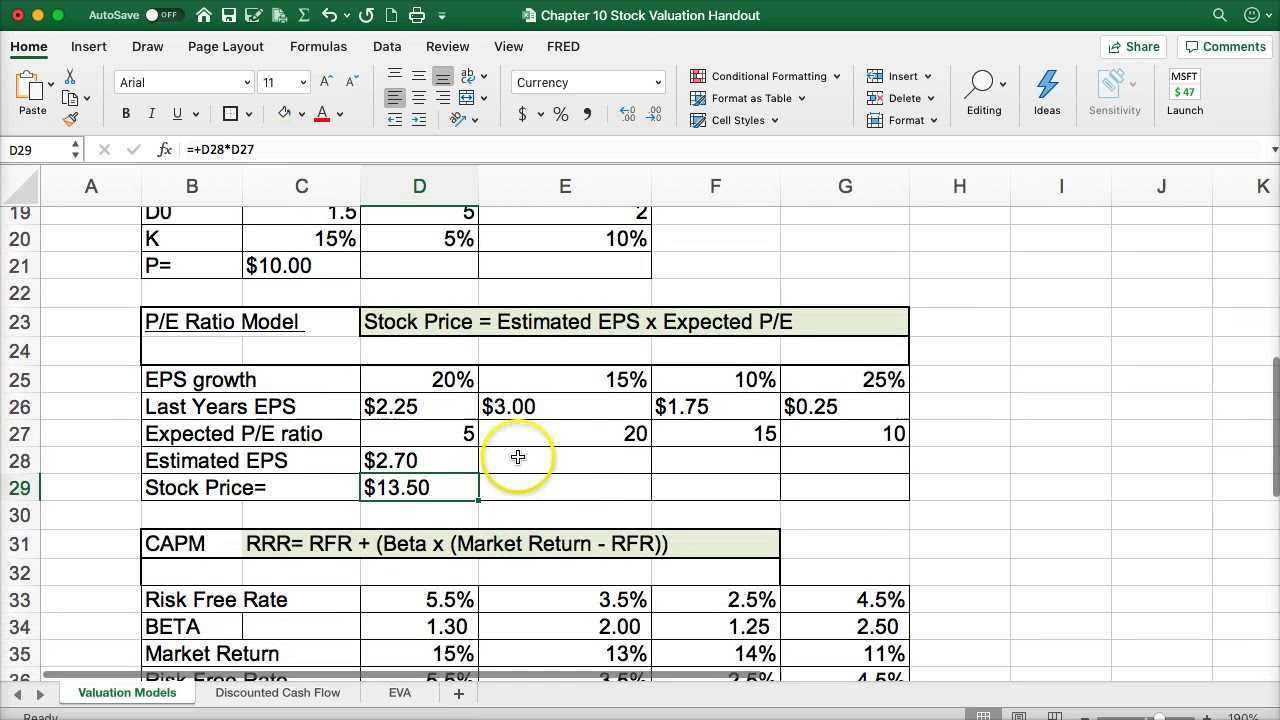Toggle italic formatting
This screenshot has width=1280, height=720.
[151, 114]
